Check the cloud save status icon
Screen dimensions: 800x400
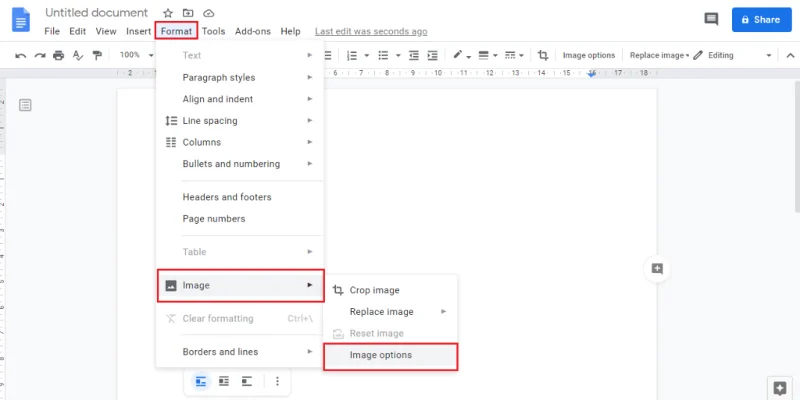pyautogui.click(x=209, y=13)
